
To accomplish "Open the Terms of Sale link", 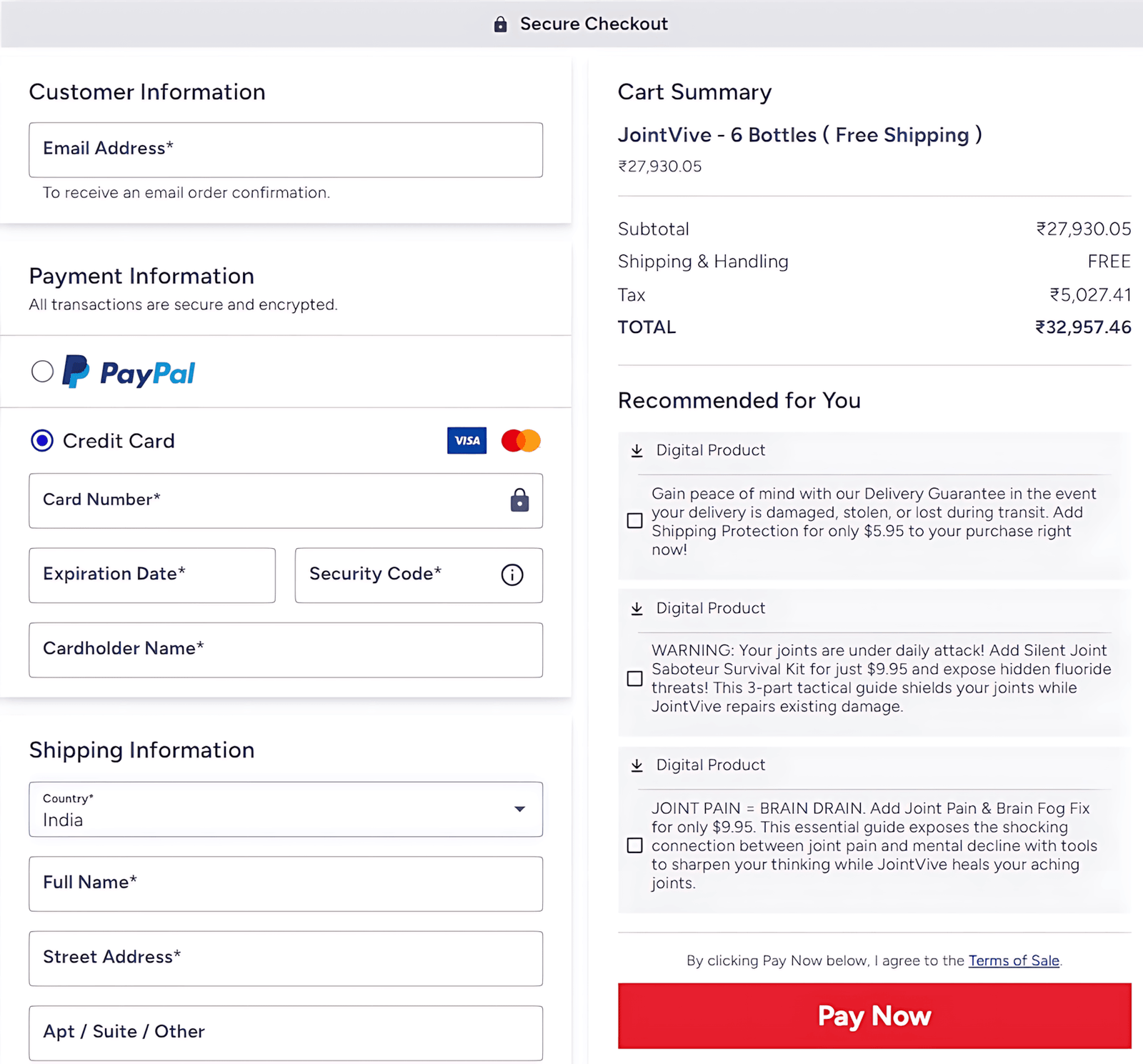I will [1013, 960].
